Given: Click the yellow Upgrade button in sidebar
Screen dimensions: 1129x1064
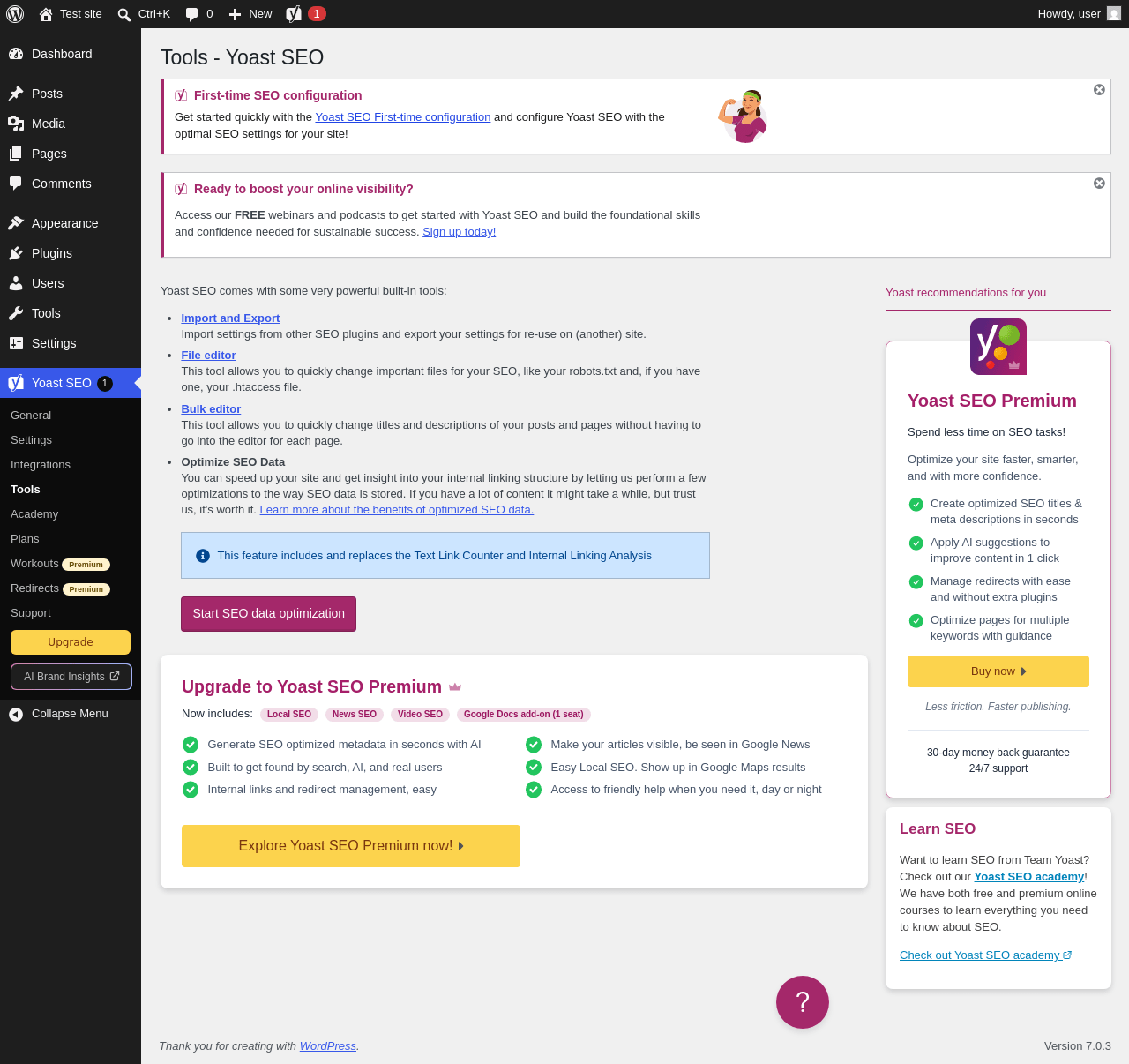Looking at the screenshot, I should (71, 642).
